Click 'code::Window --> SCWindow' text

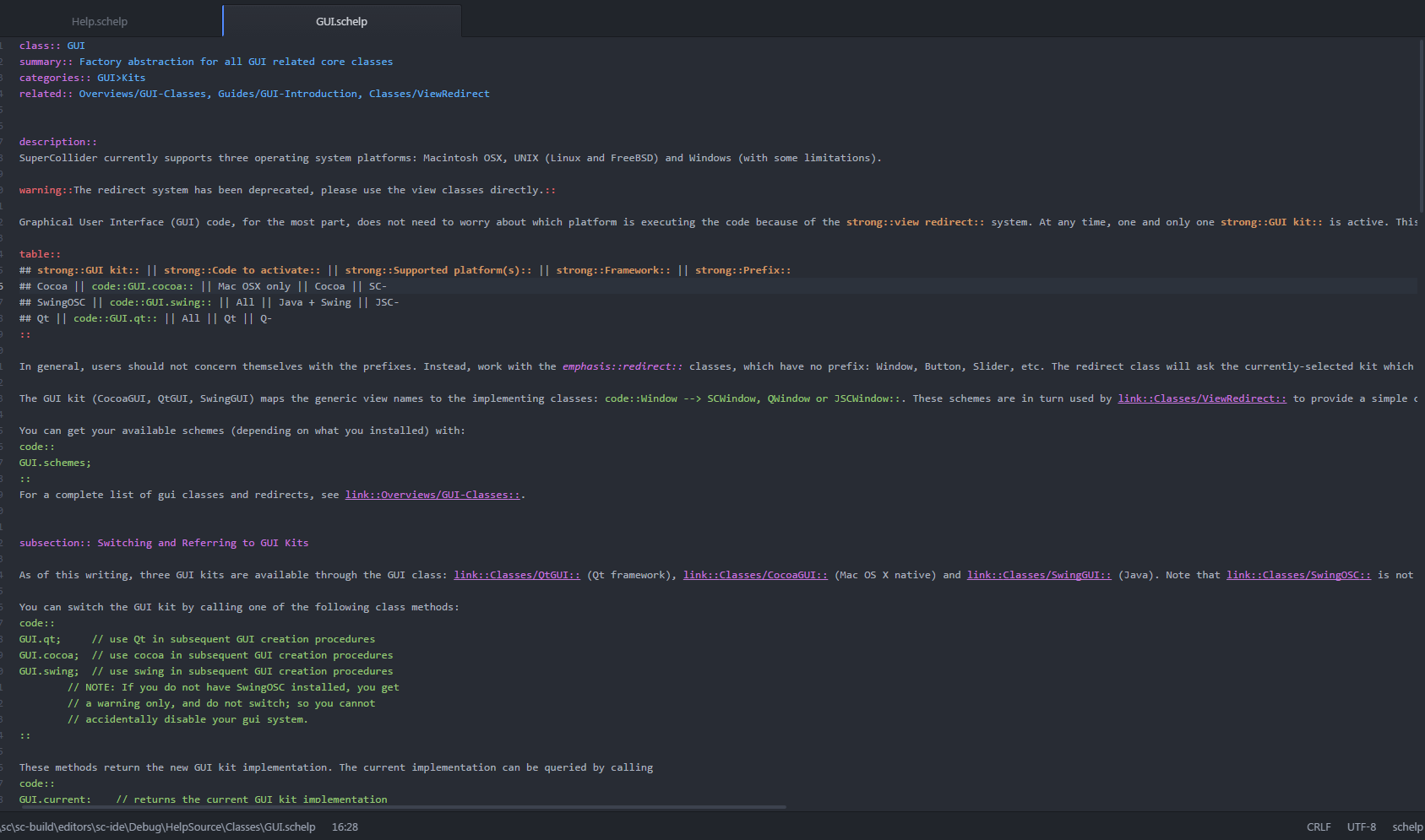(x=752, y=398)
